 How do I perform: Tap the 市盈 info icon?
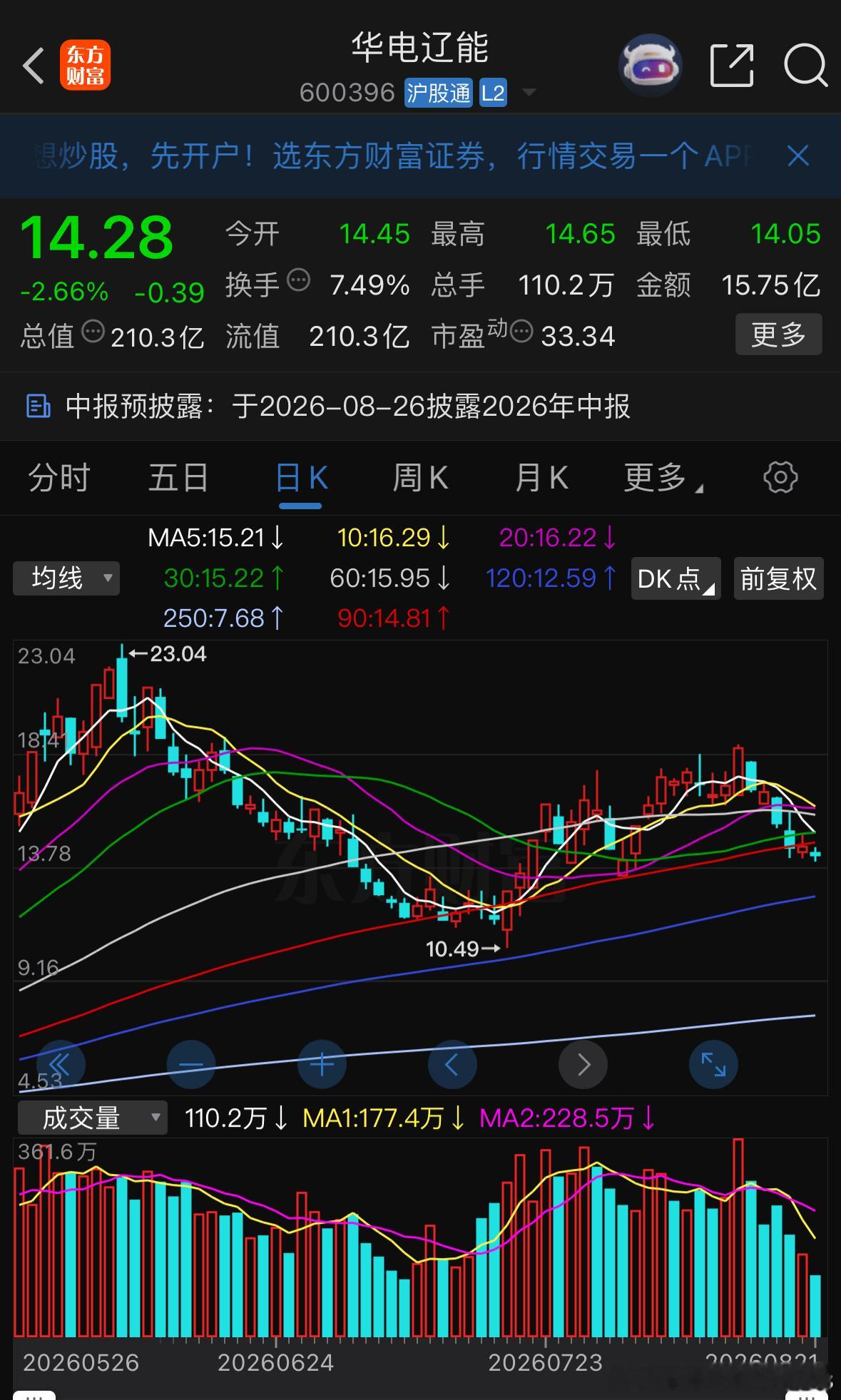point(521,331)
